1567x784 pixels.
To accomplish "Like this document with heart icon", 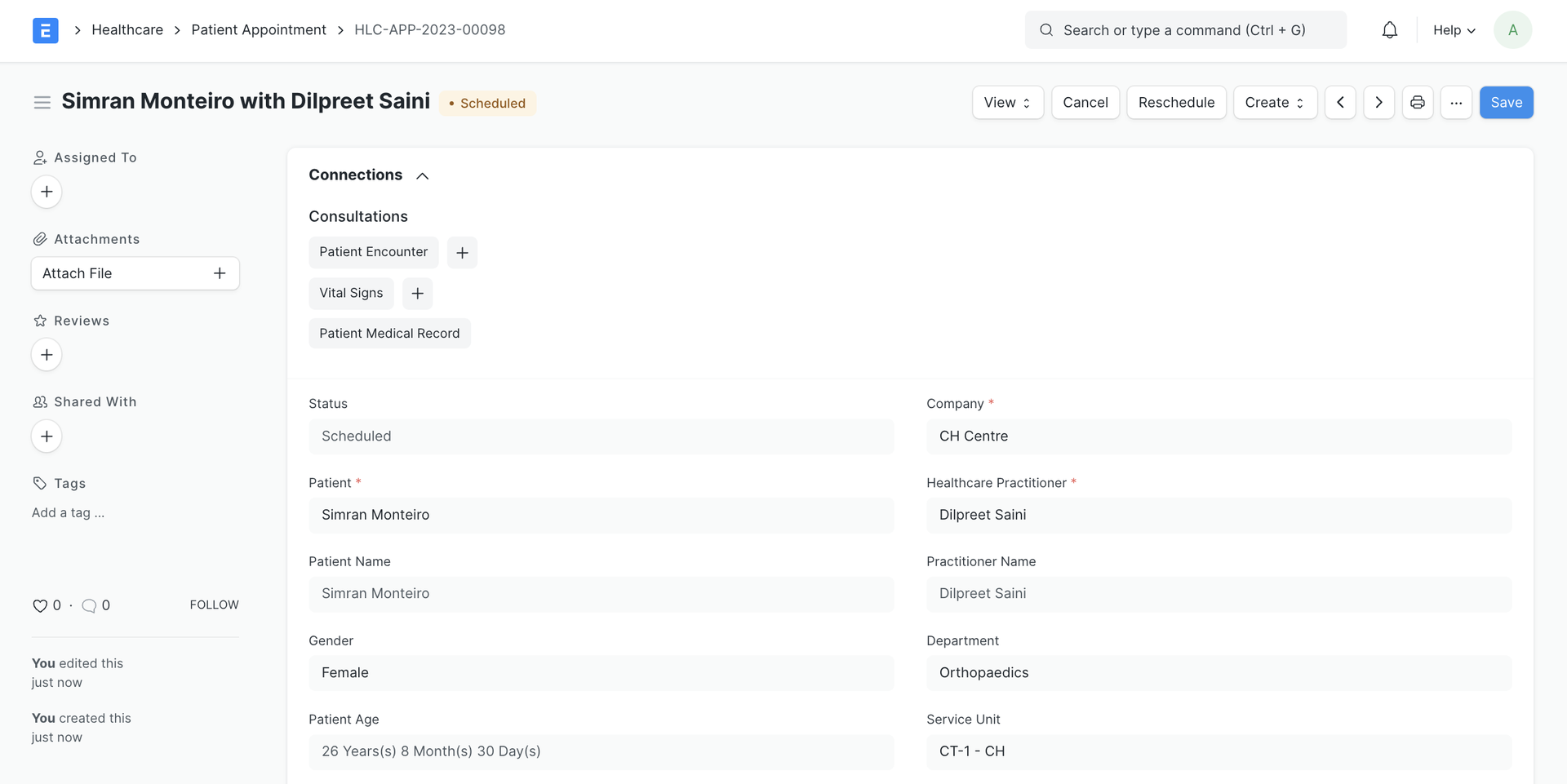I will pos(39,605).
